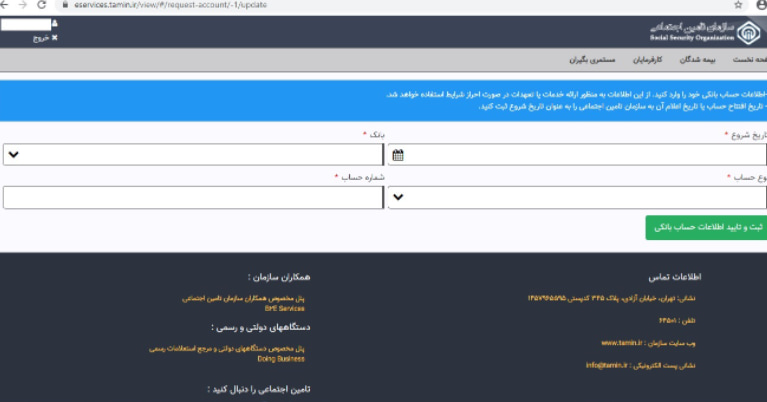Click the account number (شماره حساب) field
The width and height of the screenshot is (767, 402).
tap(193, 198)
